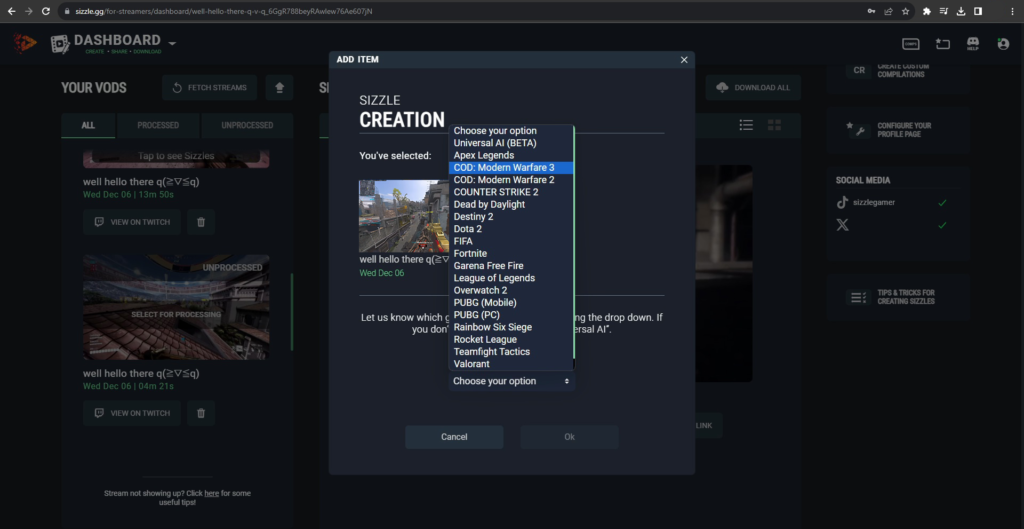Click the Sizzle logo in top-left
The width and height of the screenshot is (1024, 529).
pos(25,44)
